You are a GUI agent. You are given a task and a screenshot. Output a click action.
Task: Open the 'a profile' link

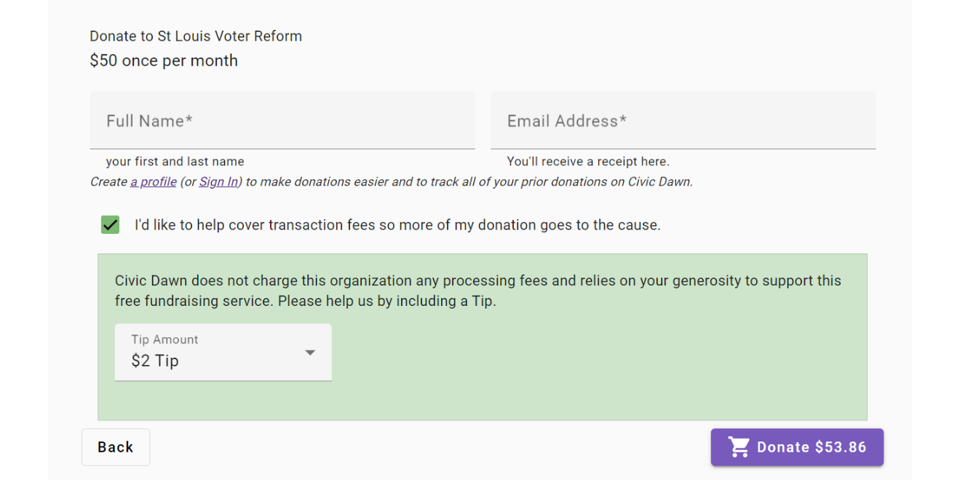(153, 182)
